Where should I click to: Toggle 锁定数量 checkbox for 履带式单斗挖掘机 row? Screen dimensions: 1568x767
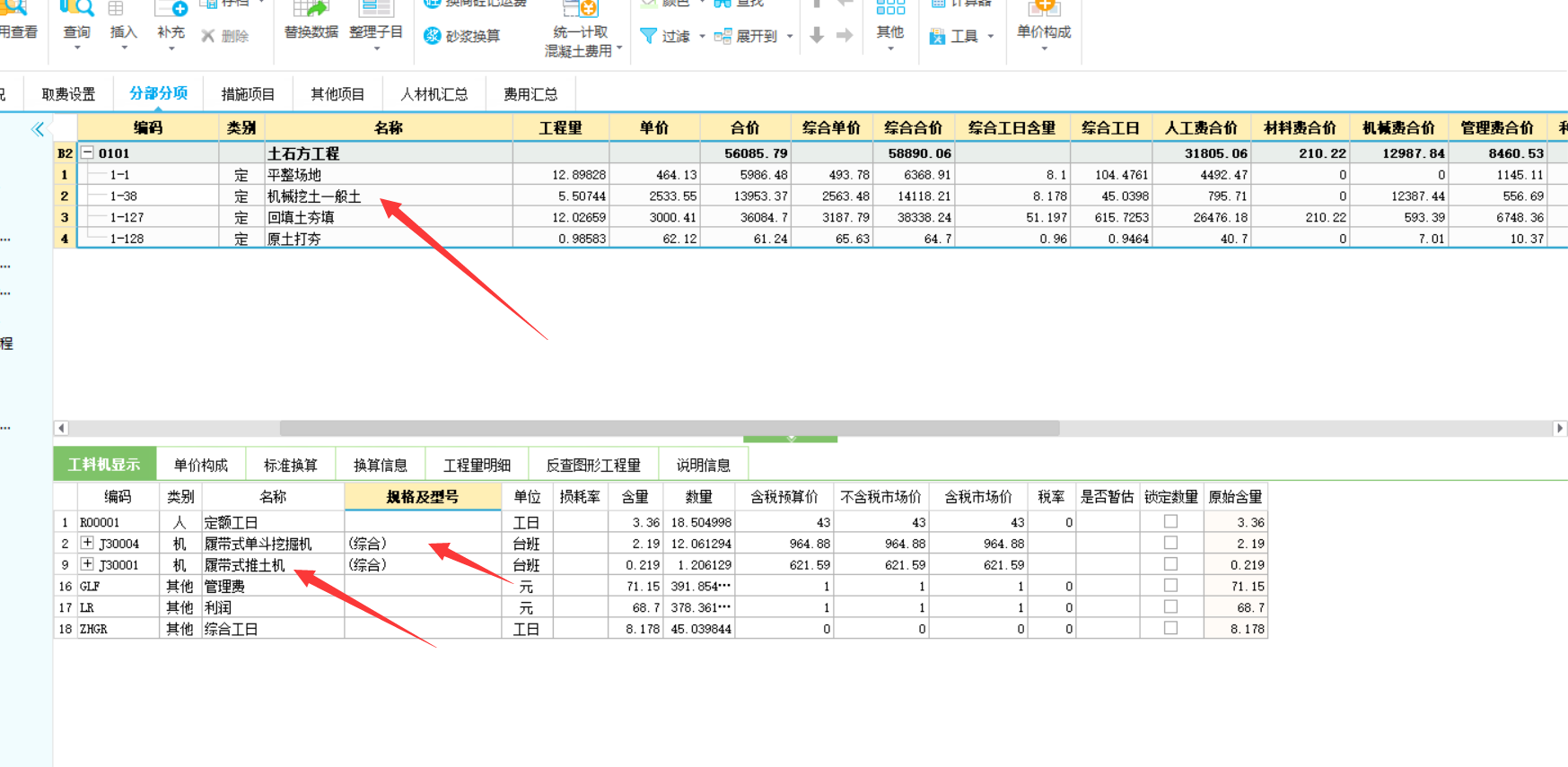(1170, 543)
